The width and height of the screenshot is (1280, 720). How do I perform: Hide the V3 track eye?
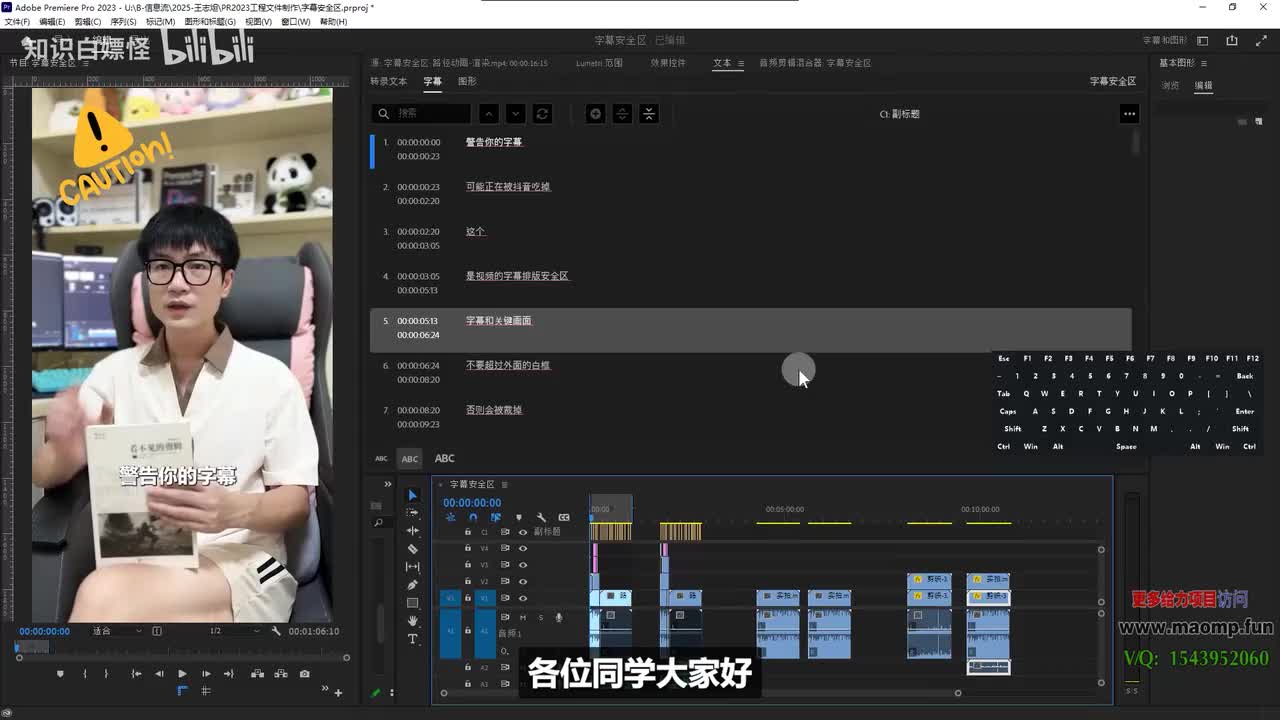[x=522, y=565]
